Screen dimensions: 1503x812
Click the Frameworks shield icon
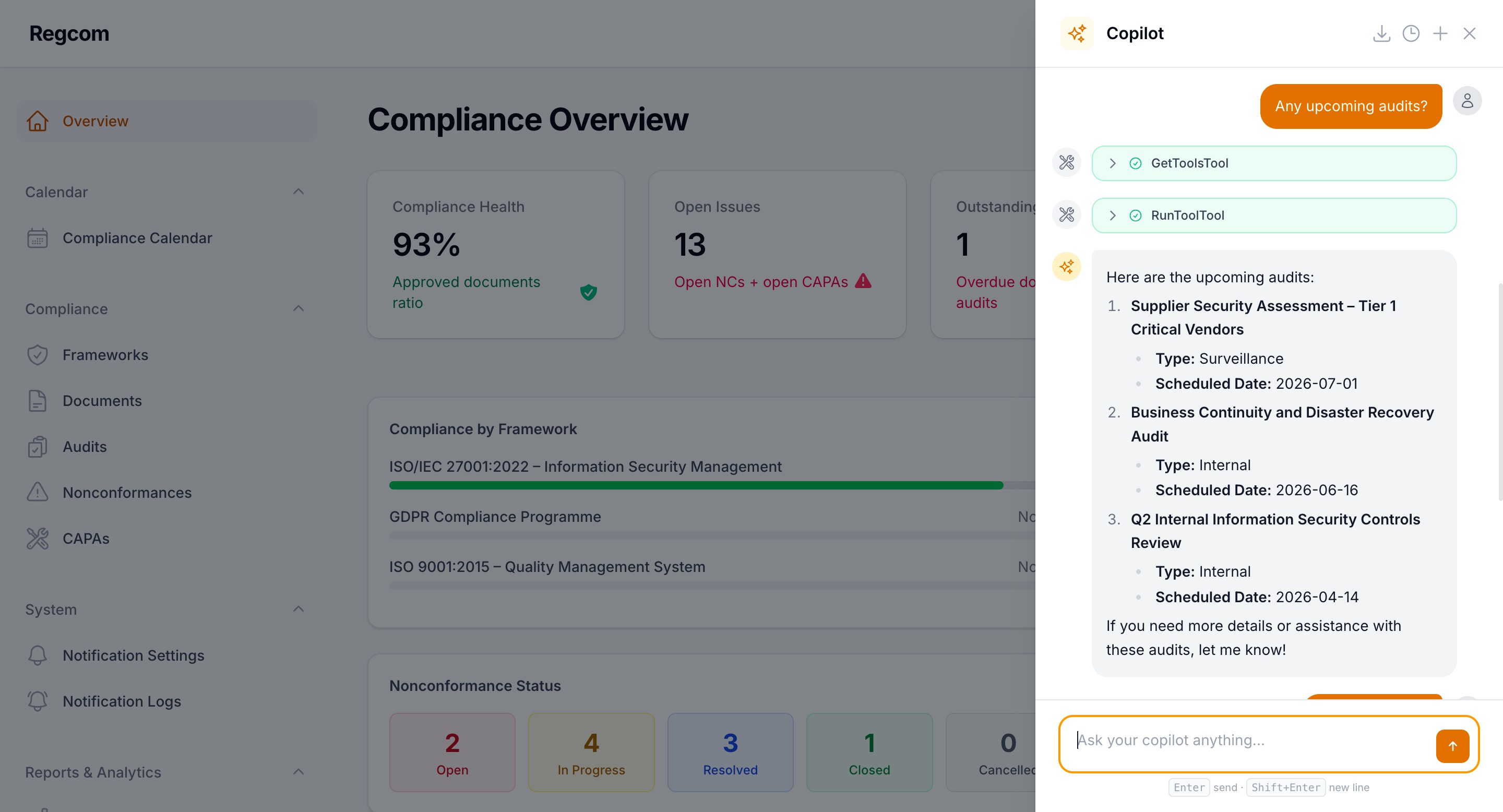(x=38, y=355)
